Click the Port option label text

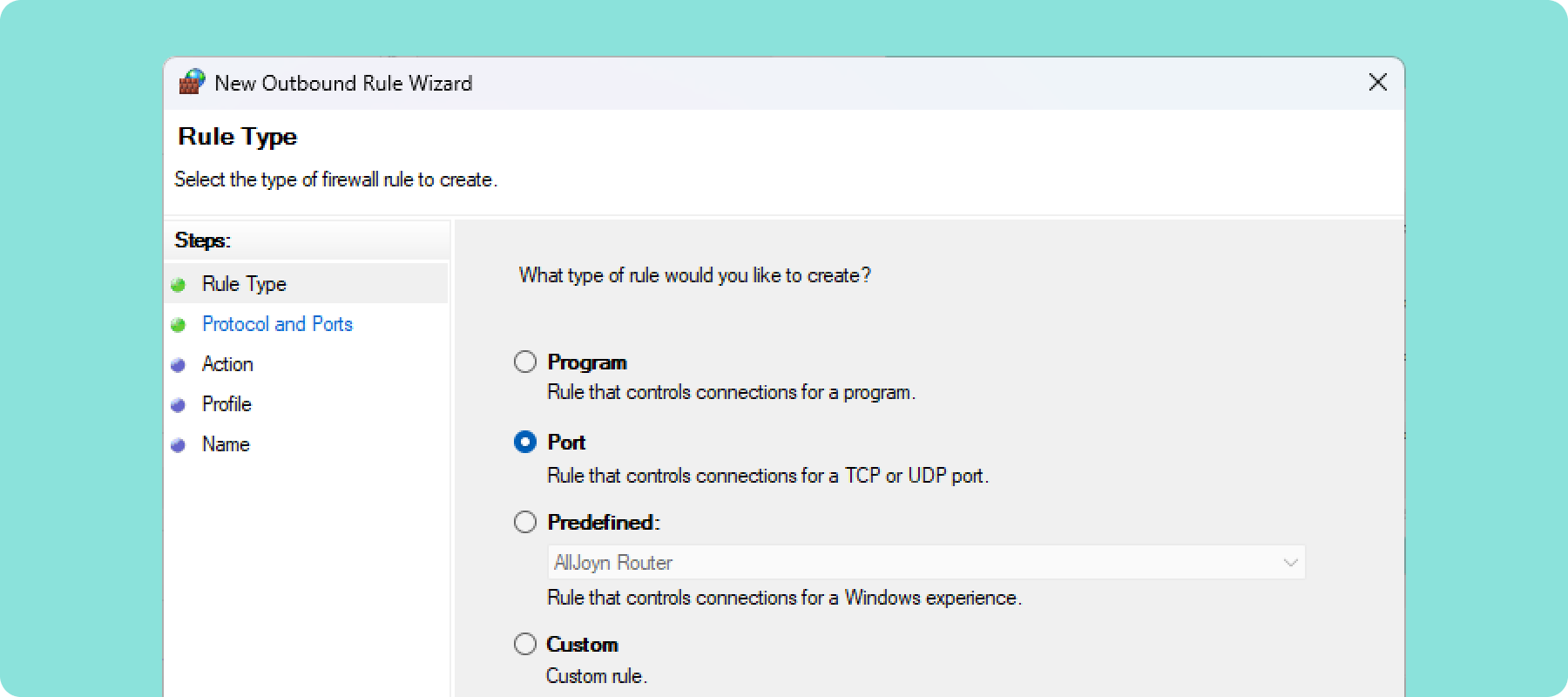click(566, 443)
